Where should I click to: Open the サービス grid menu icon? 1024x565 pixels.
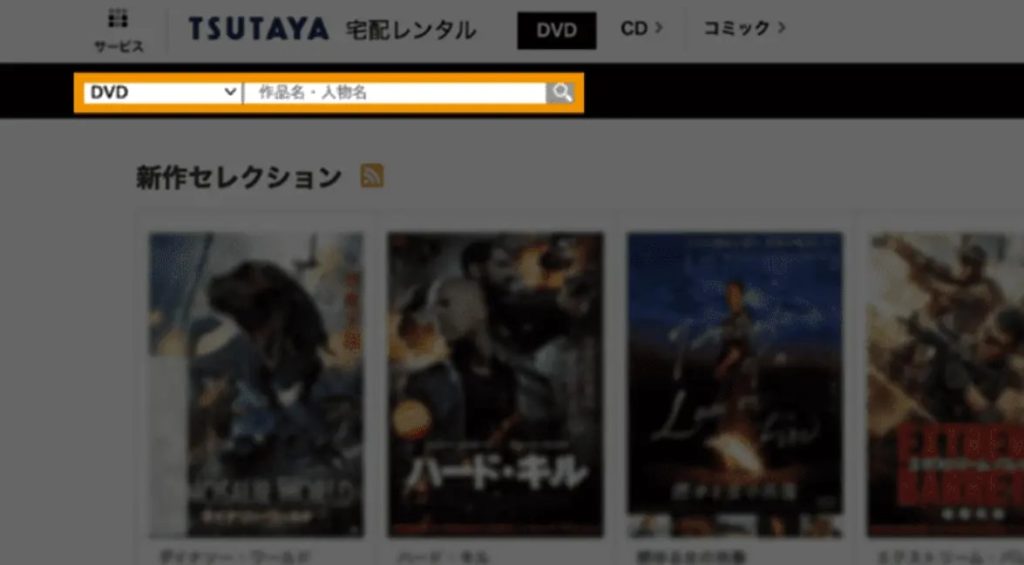click(118, 20)
